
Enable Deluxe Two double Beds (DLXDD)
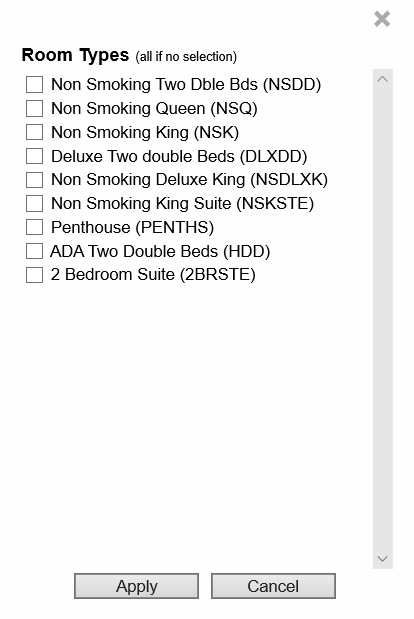tap(34, 156)
